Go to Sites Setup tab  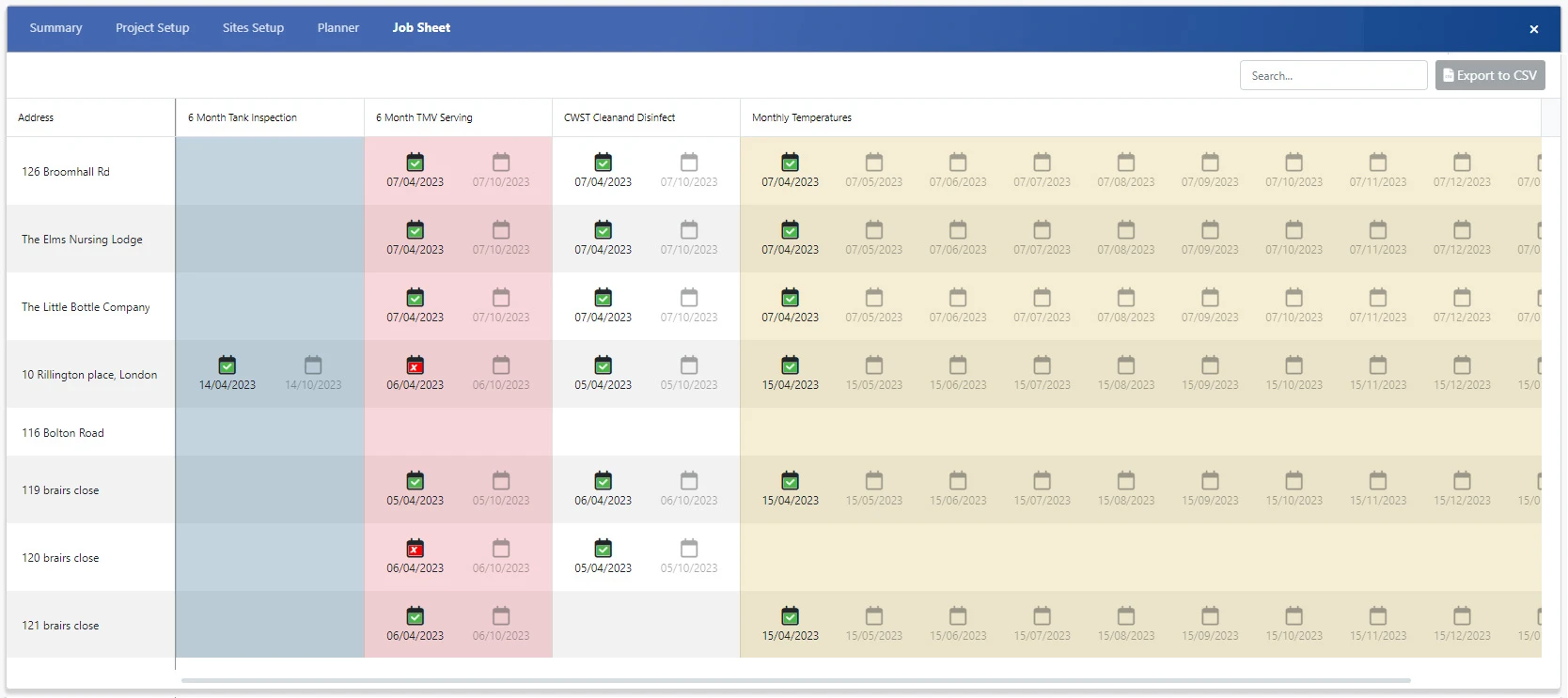[x=253, y=28]
